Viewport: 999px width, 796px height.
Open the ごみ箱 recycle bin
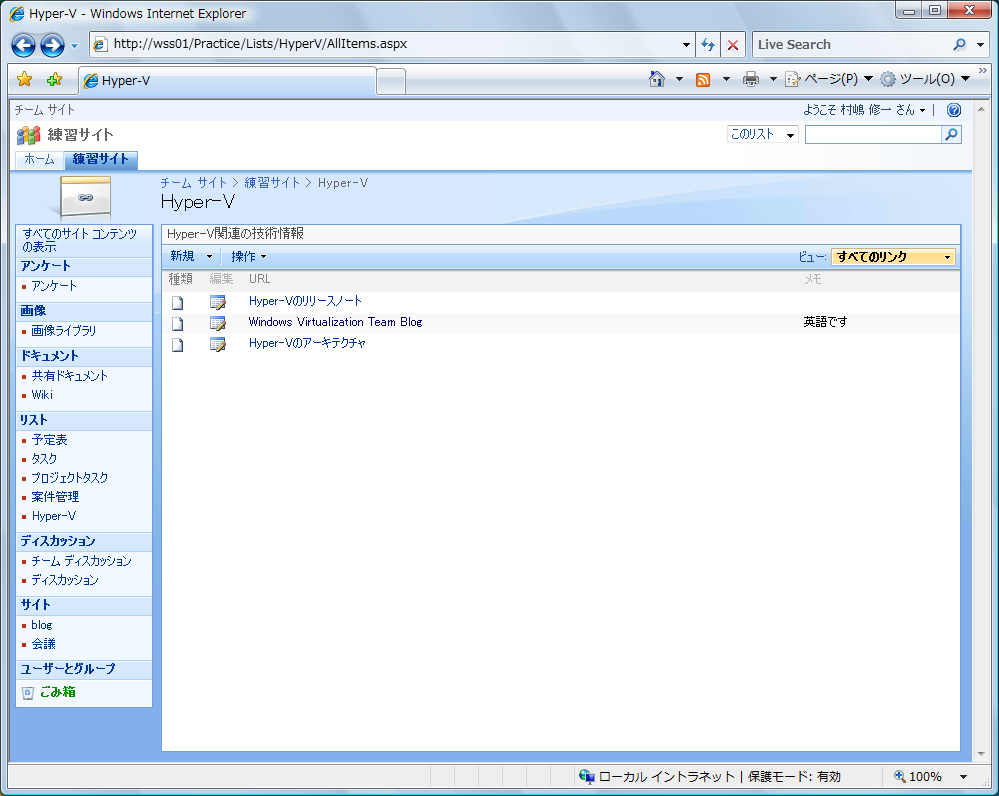tap(57, 692)
